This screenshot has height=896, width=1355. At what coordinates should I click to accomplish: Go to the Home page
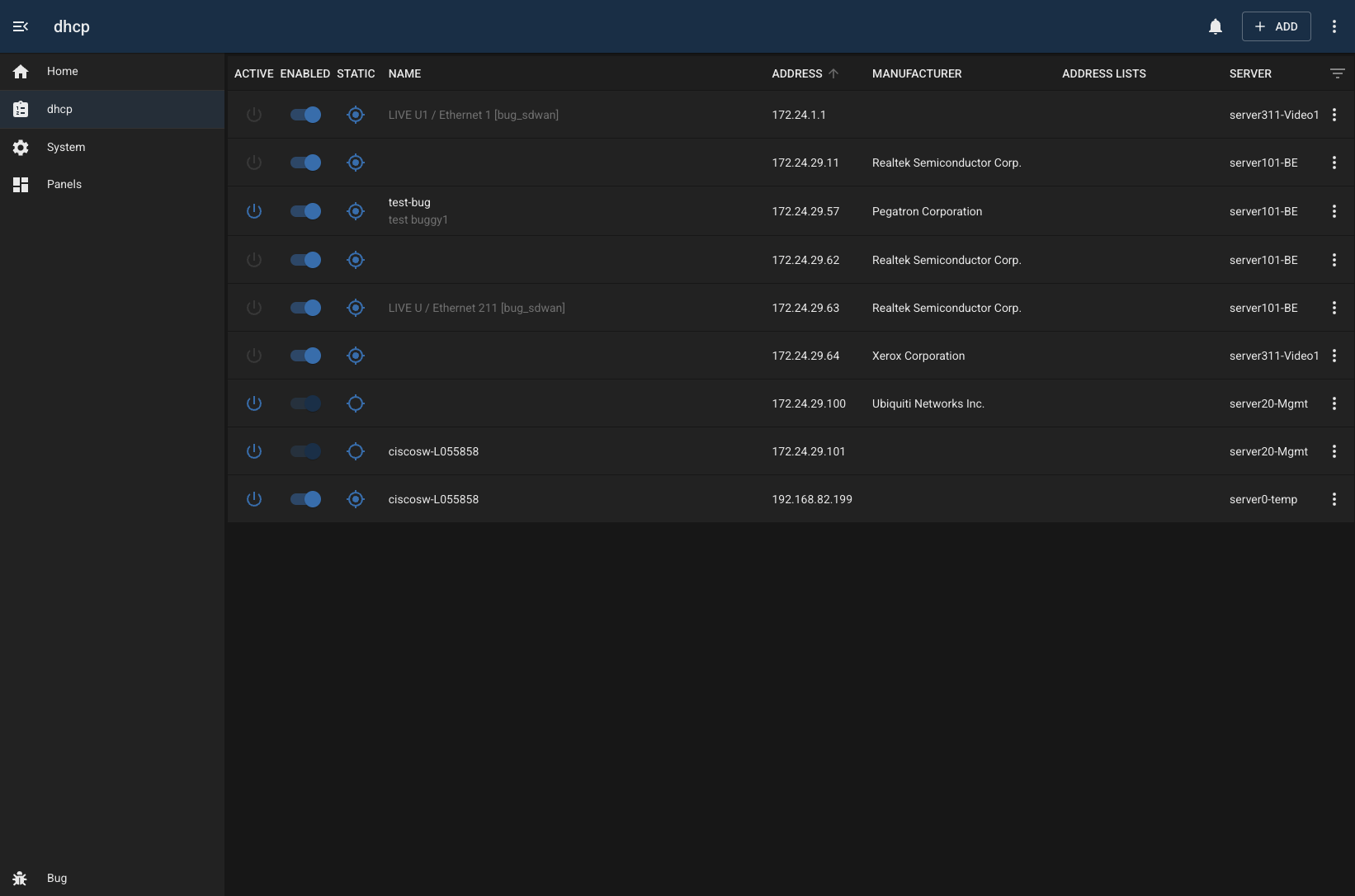[62, 71]
